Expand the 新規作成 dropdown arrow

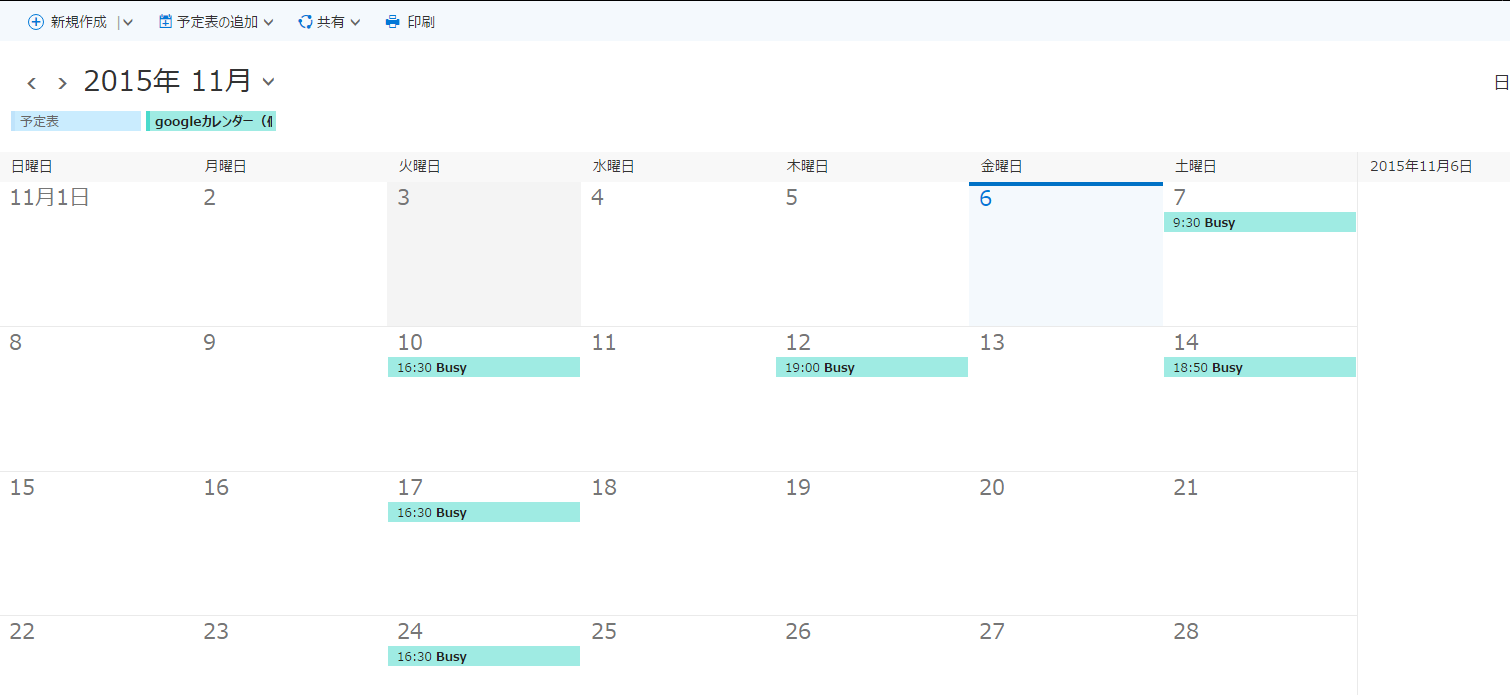(x=127, y=22)
